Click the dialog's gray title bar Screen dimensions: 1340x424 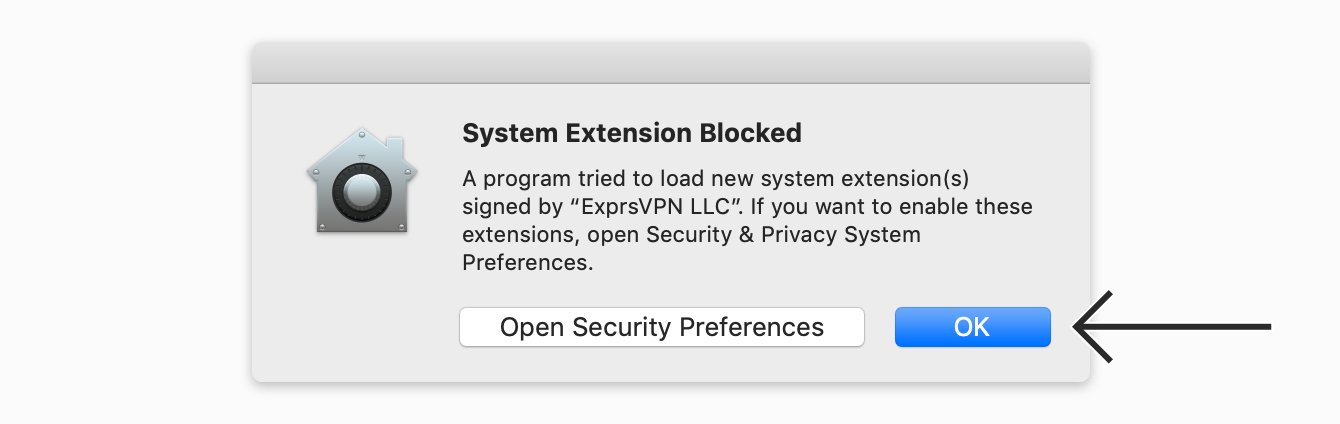click(x=670, y=62)
